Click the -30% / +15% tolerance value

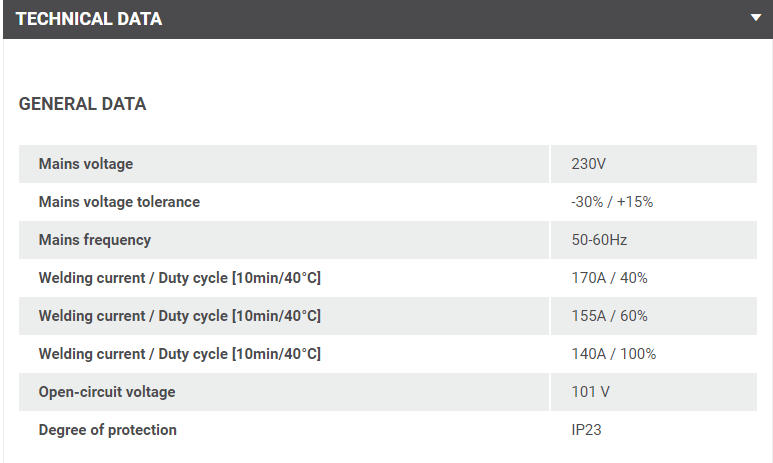612,202
